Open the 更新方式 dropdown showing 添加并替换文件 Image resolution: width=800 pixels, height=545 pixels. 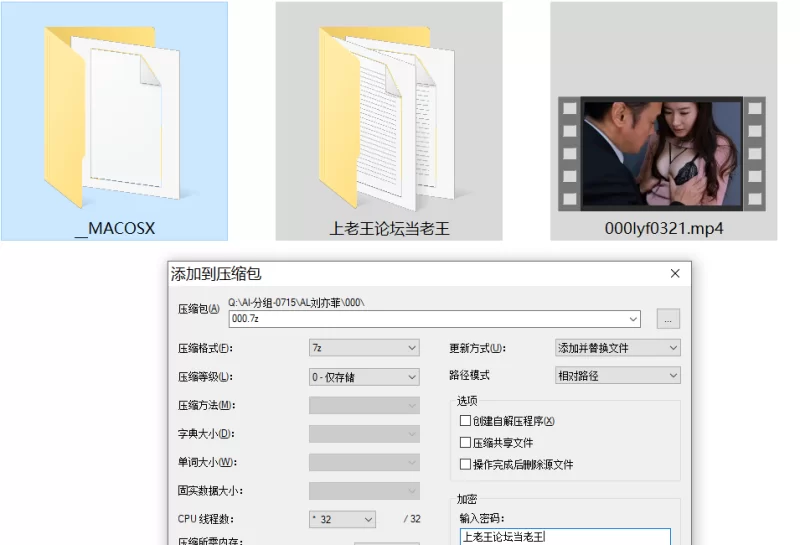click(617, 348)
